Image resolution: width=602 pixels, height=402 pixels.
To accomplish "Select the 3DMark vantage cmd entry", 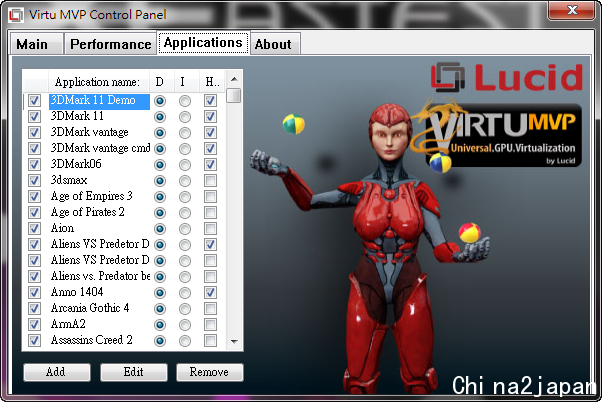I will (100, 148).
